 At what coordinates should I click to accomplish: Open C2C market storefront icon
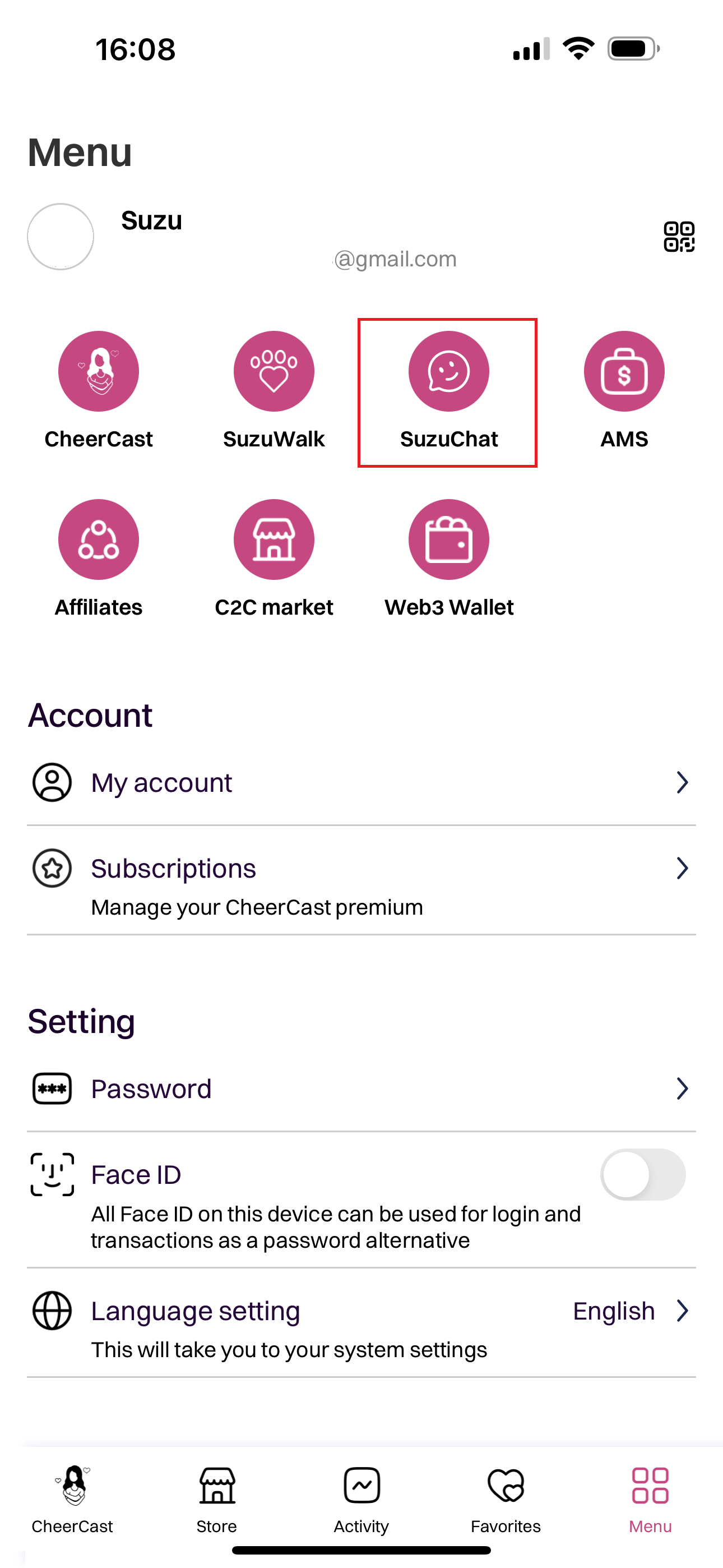(x=274, y=540)
